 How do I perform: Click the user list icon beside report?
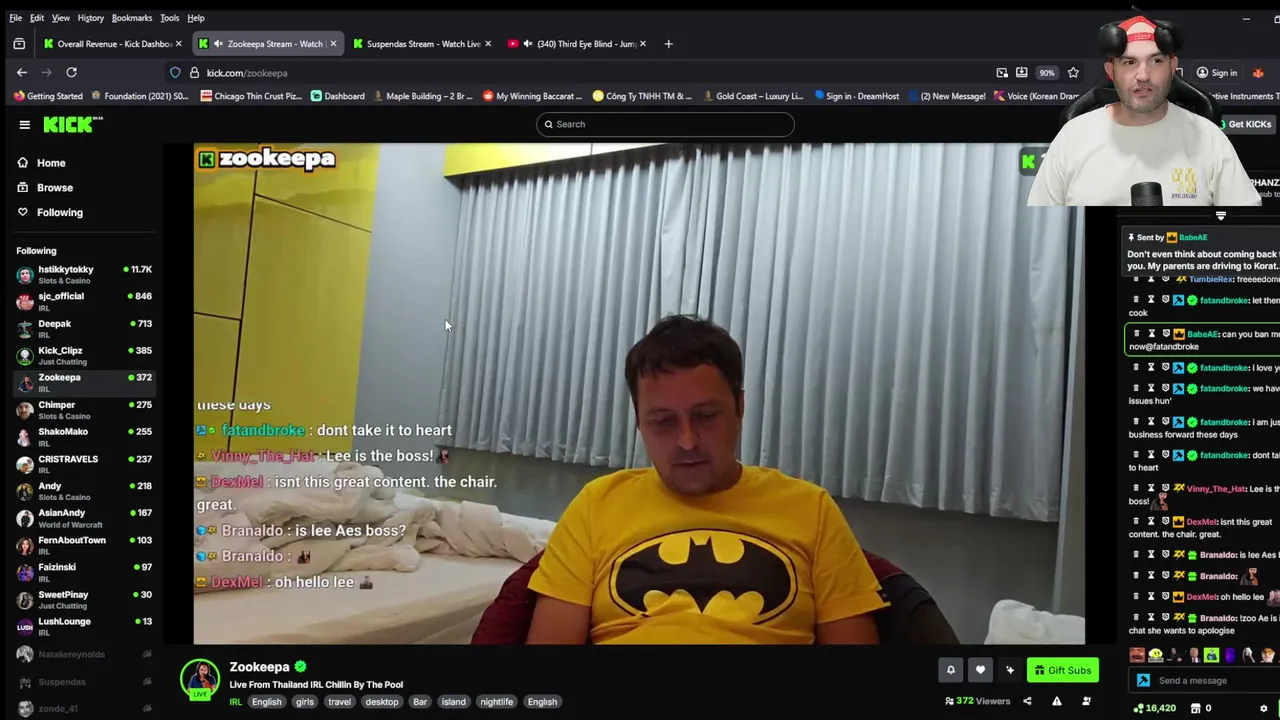pyautogui.click(x=1086, y=701)
